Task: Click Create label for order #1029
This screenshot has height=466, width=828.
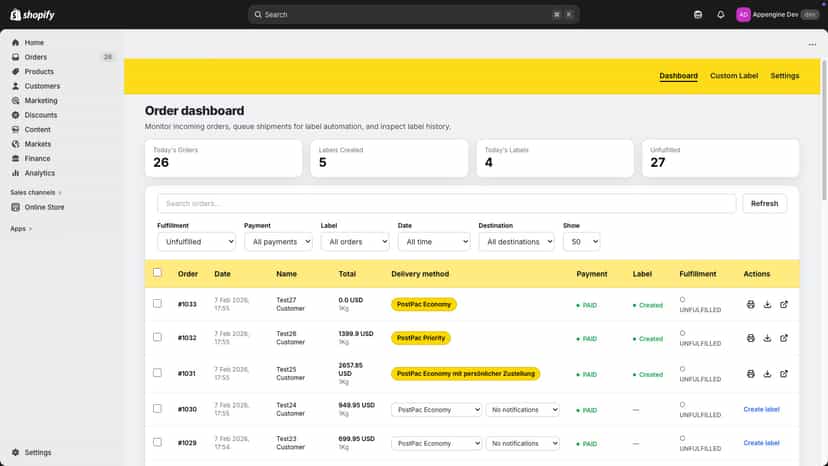Action: click(761, 443)
